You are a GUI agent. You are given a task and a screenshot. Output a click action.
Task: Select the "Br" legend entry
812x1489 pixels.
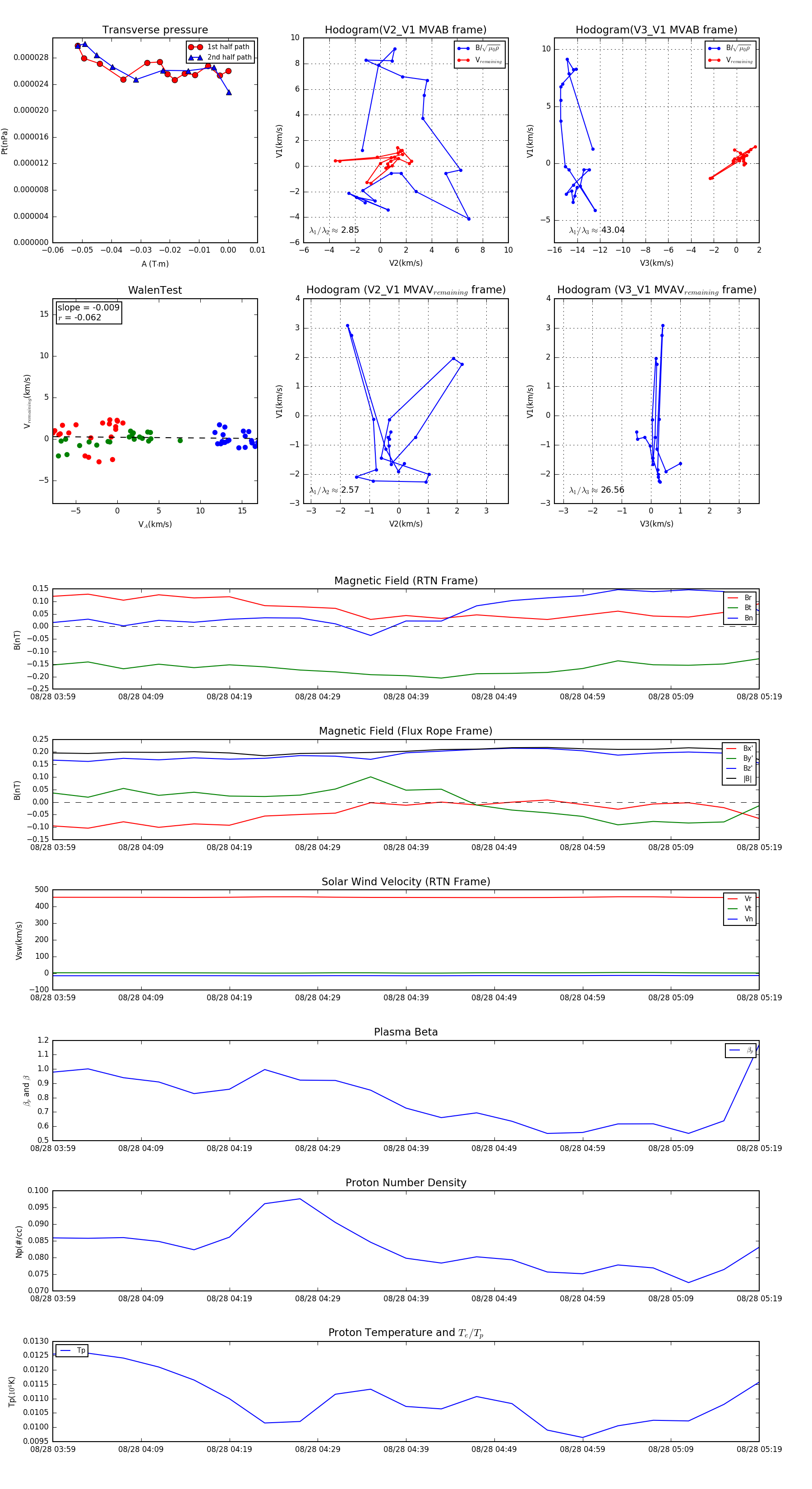[x=740, y=598]
